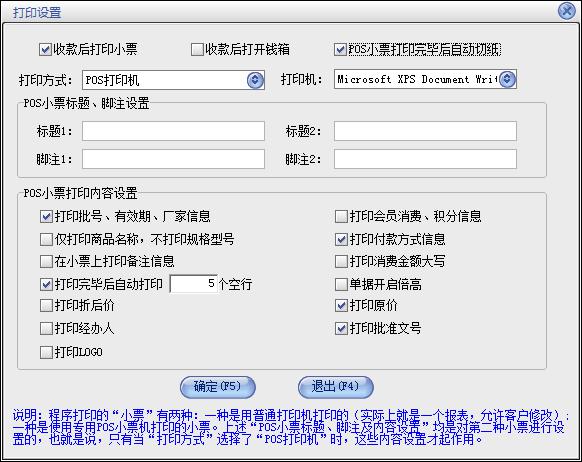Uncheck 打印批号、有效期、厂家信息 option

(x=46, y=216)
